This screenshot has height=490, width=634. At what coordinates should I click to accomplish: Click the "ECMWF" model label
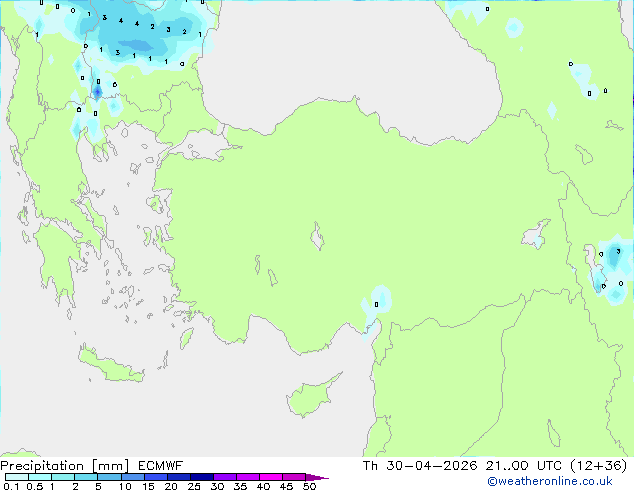(x=161, y=466)
